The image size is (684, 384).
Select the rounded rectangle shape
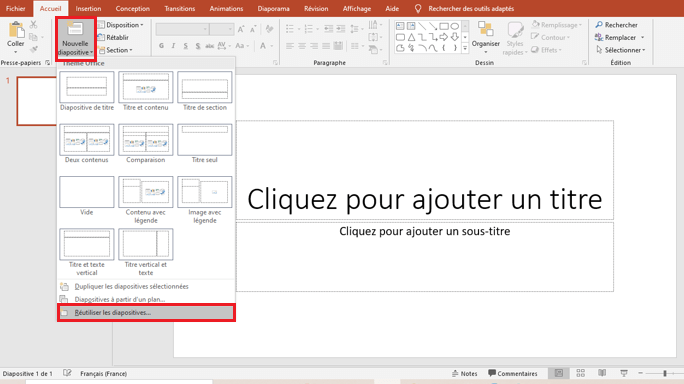coord(400,37)
